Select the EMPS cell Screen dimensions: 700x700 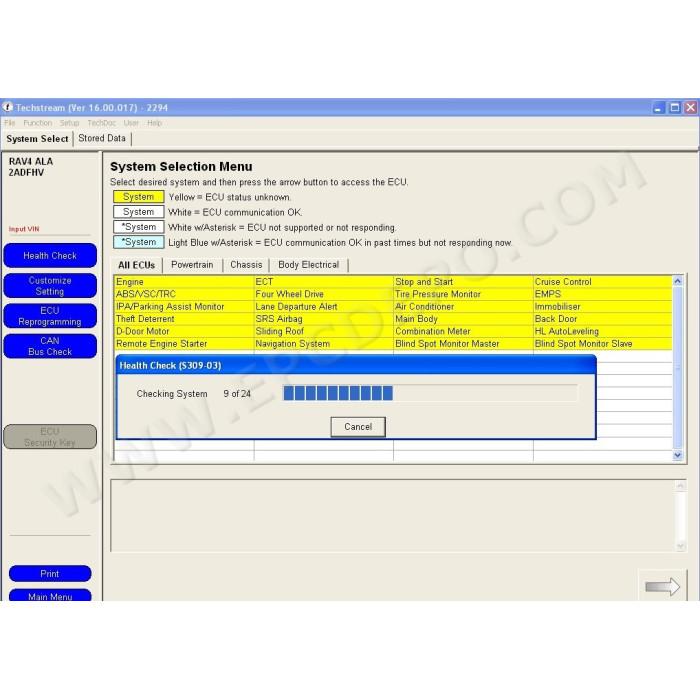[x=603, y=294]
